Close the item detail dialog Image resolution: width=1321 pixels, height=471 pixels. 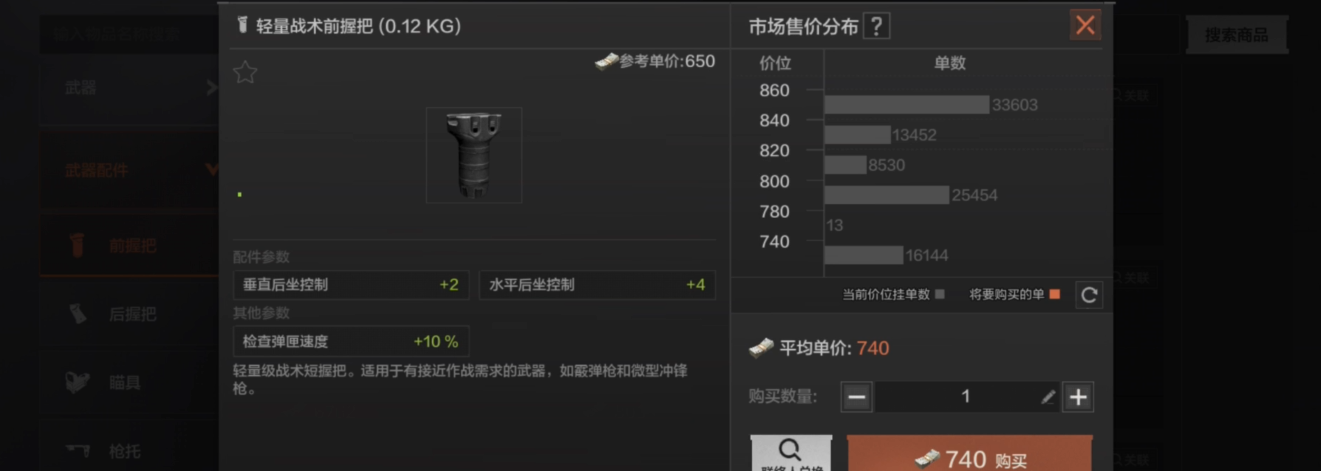pyautogui.click(x=1085, y=25)
